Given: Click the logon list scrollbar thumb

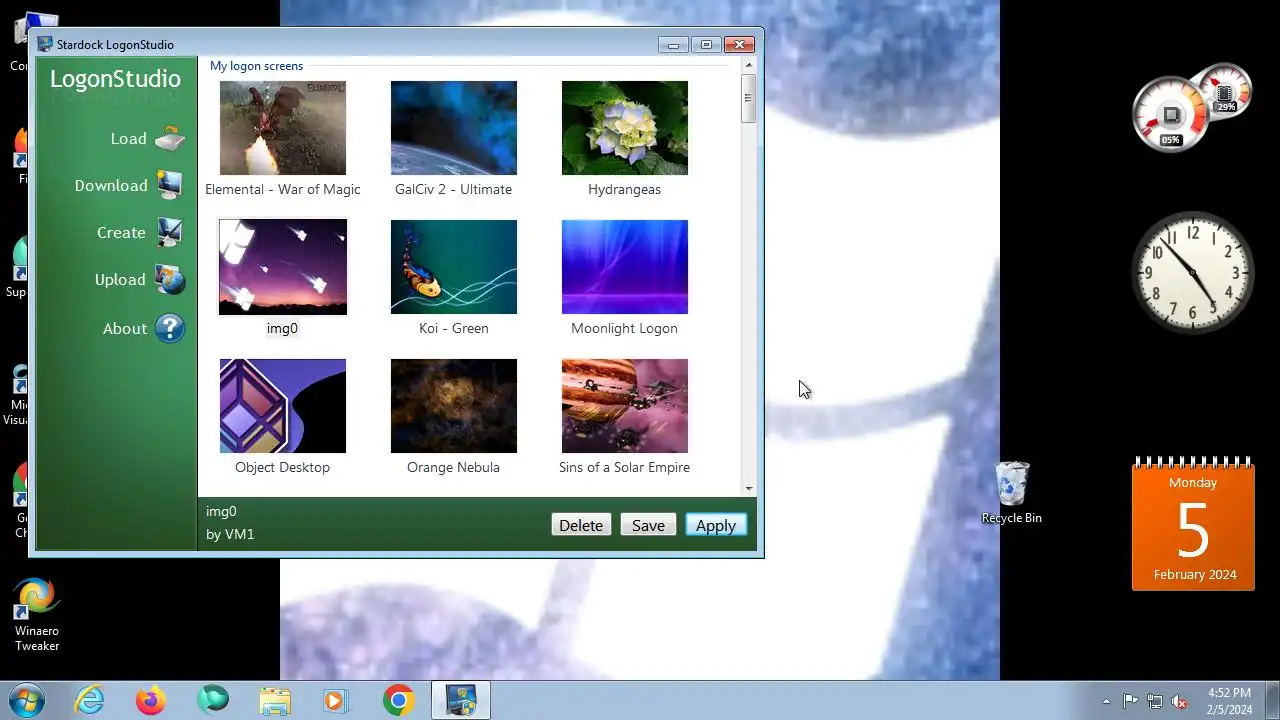Looking at the screenshot, I should click(x=749, y=99).
